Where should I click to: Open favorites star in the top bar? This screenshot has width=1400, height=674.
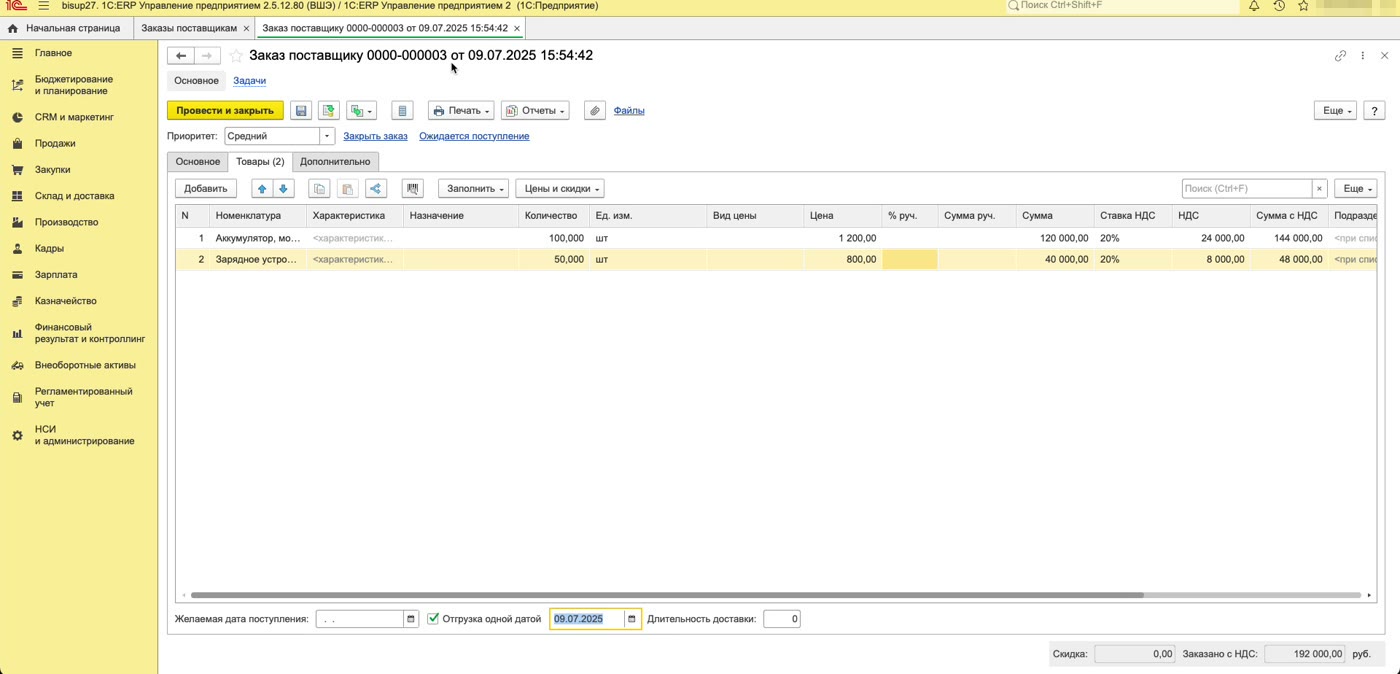click(1303, 6)
